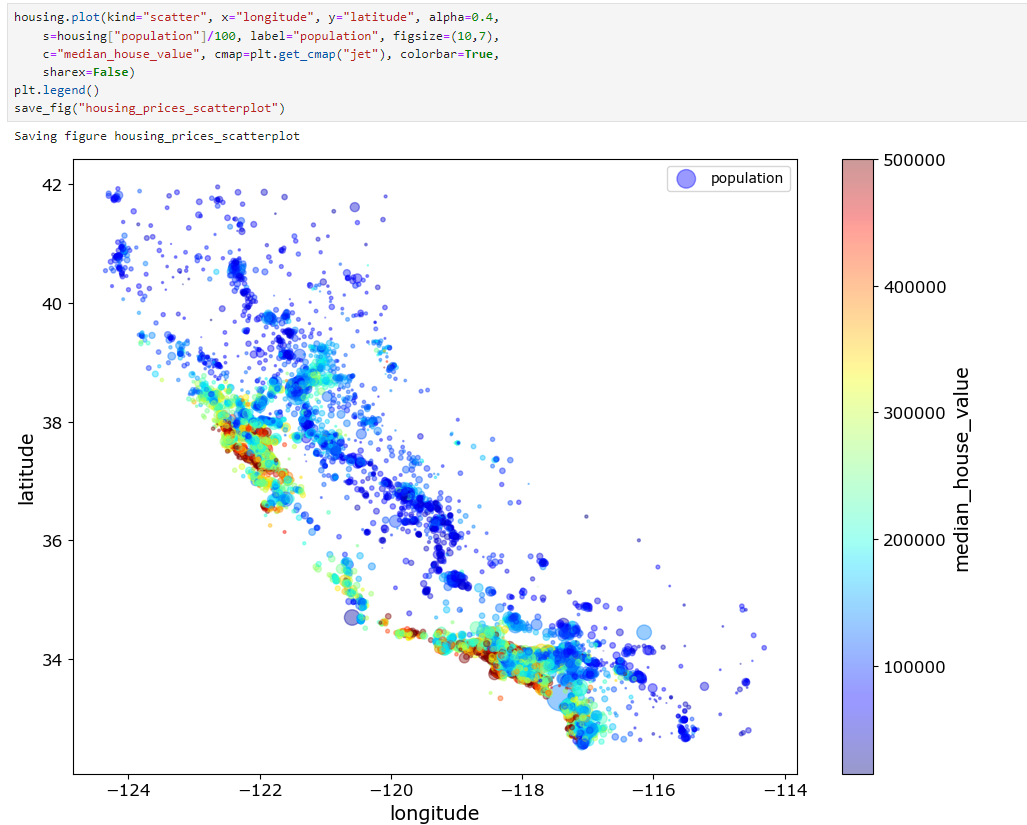
Task: Click the 'longitude' axis label
Action: pyautogui.click(x=435, y=813)
